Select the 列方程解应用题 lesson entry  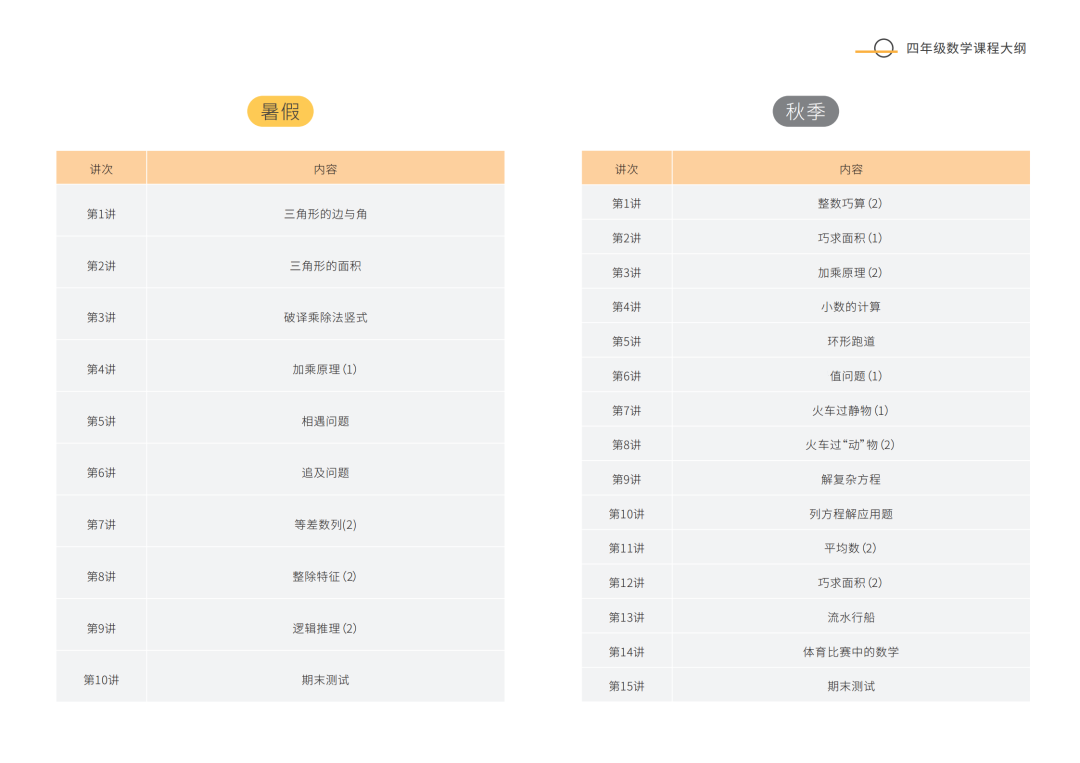coord(850,514)
